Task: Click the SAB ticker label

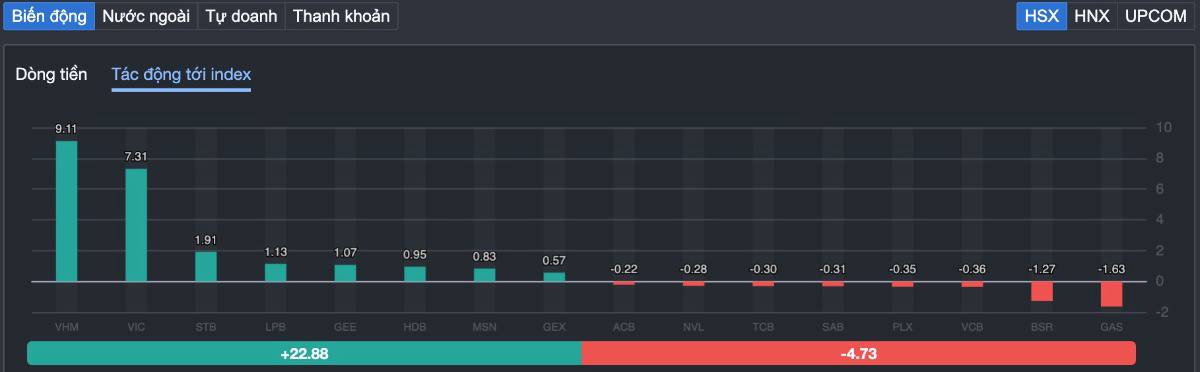Action: [833, 327]
